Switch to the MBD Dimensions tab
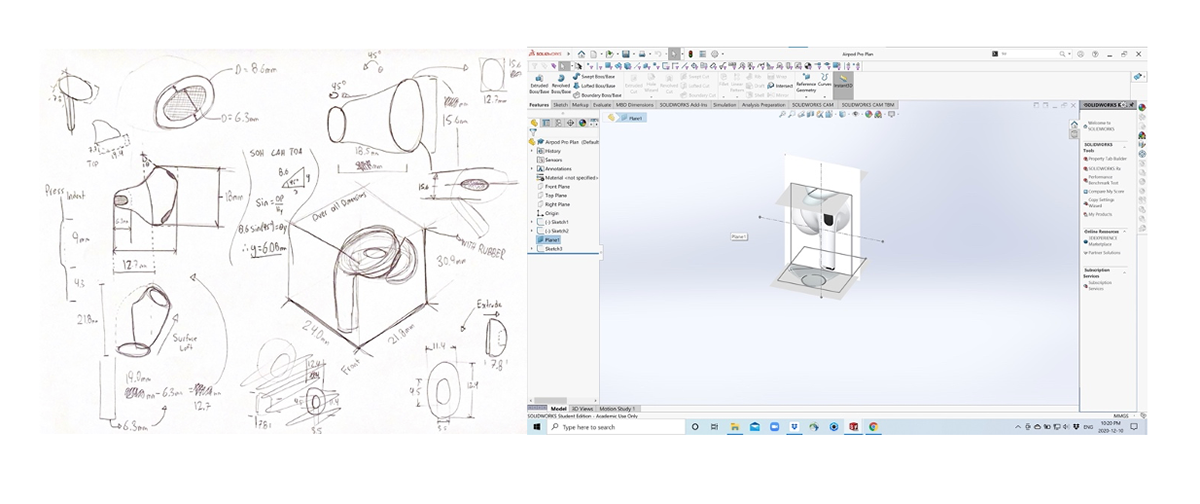The height and width of the screenshot is (504, 1200). (x=635, y=105)
